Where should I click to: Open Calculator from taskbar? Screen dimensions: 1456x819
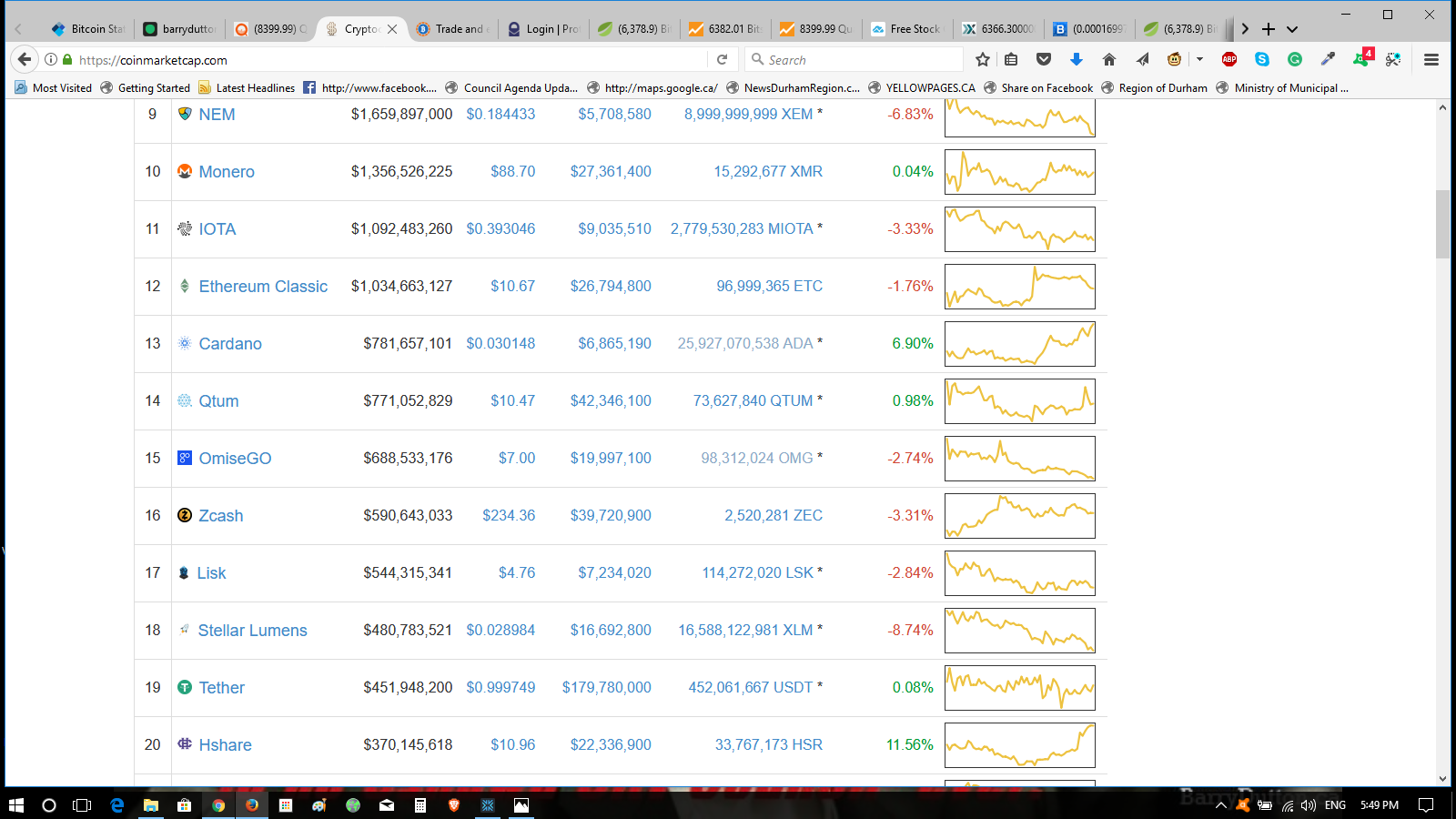[420, 804]
